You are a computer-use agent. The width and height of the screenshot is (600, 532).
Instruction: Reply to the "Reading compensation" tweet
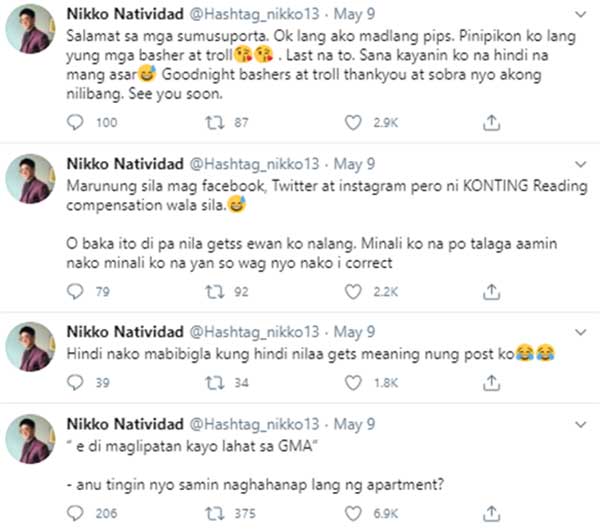click(x=74, y=292)
